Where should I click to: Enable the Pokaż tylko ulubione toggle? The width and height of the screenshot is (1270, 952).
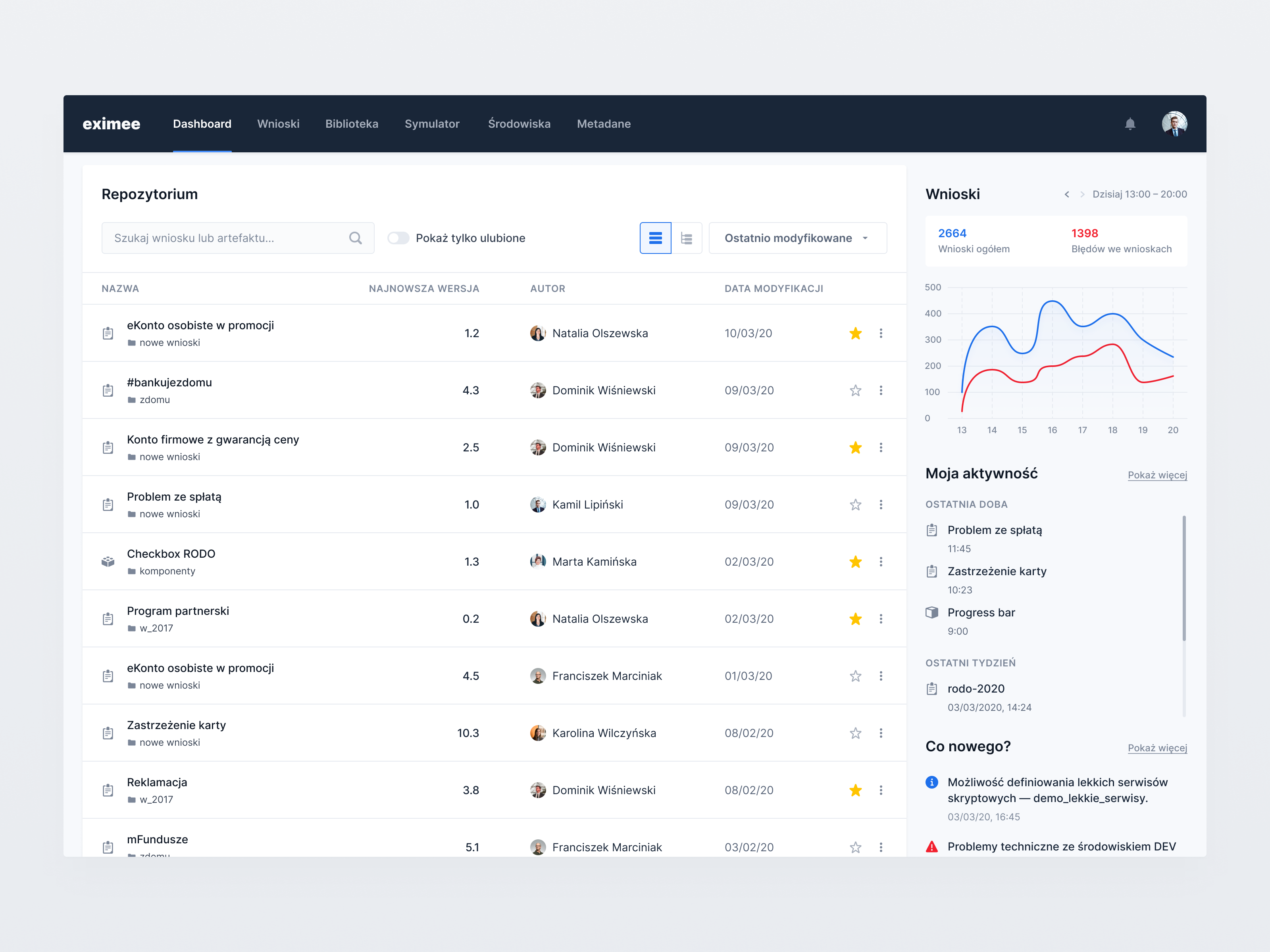[x=398, y=238]
